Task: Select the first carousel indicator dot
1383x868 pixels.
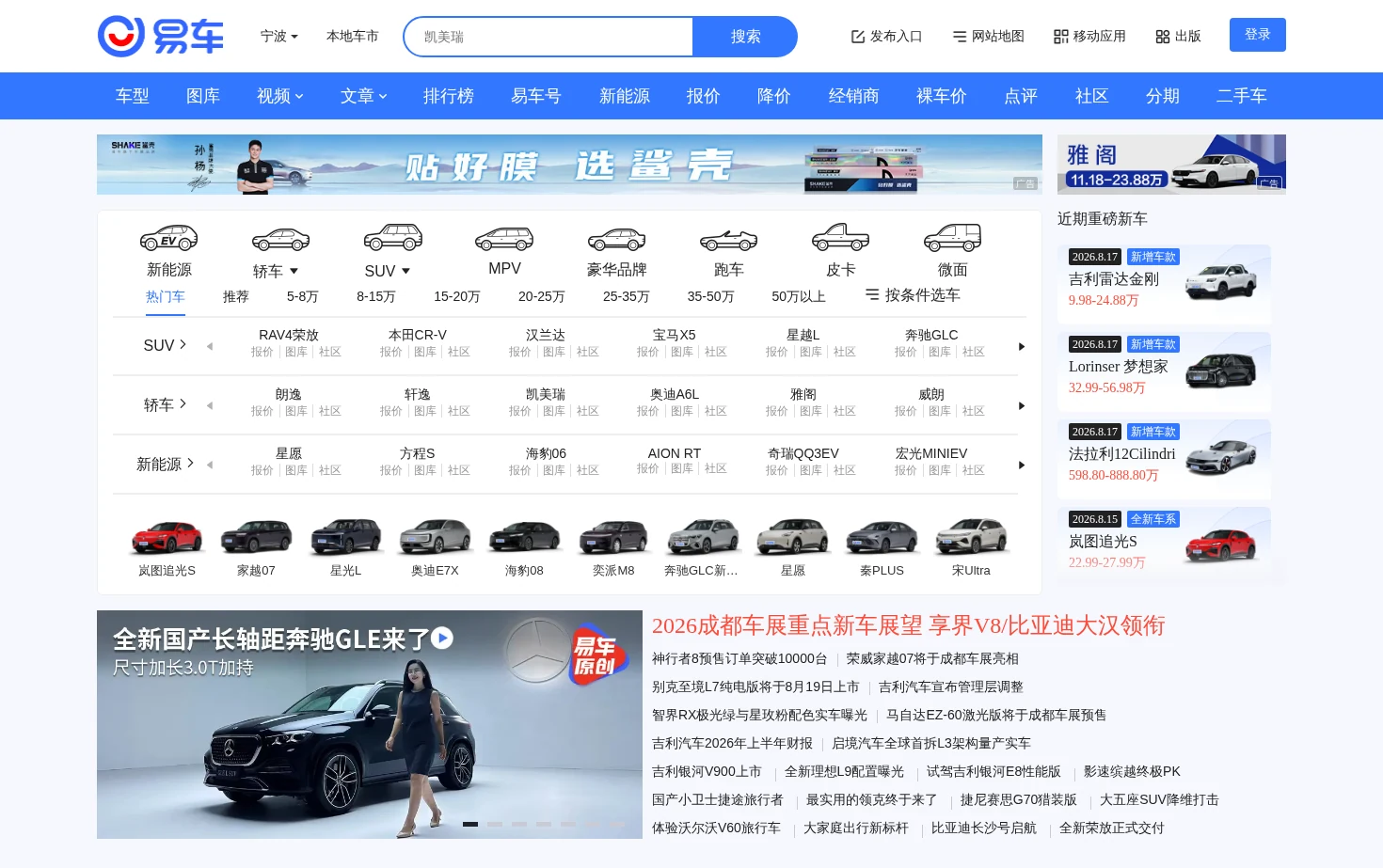Action: click(x=470, y=824)
